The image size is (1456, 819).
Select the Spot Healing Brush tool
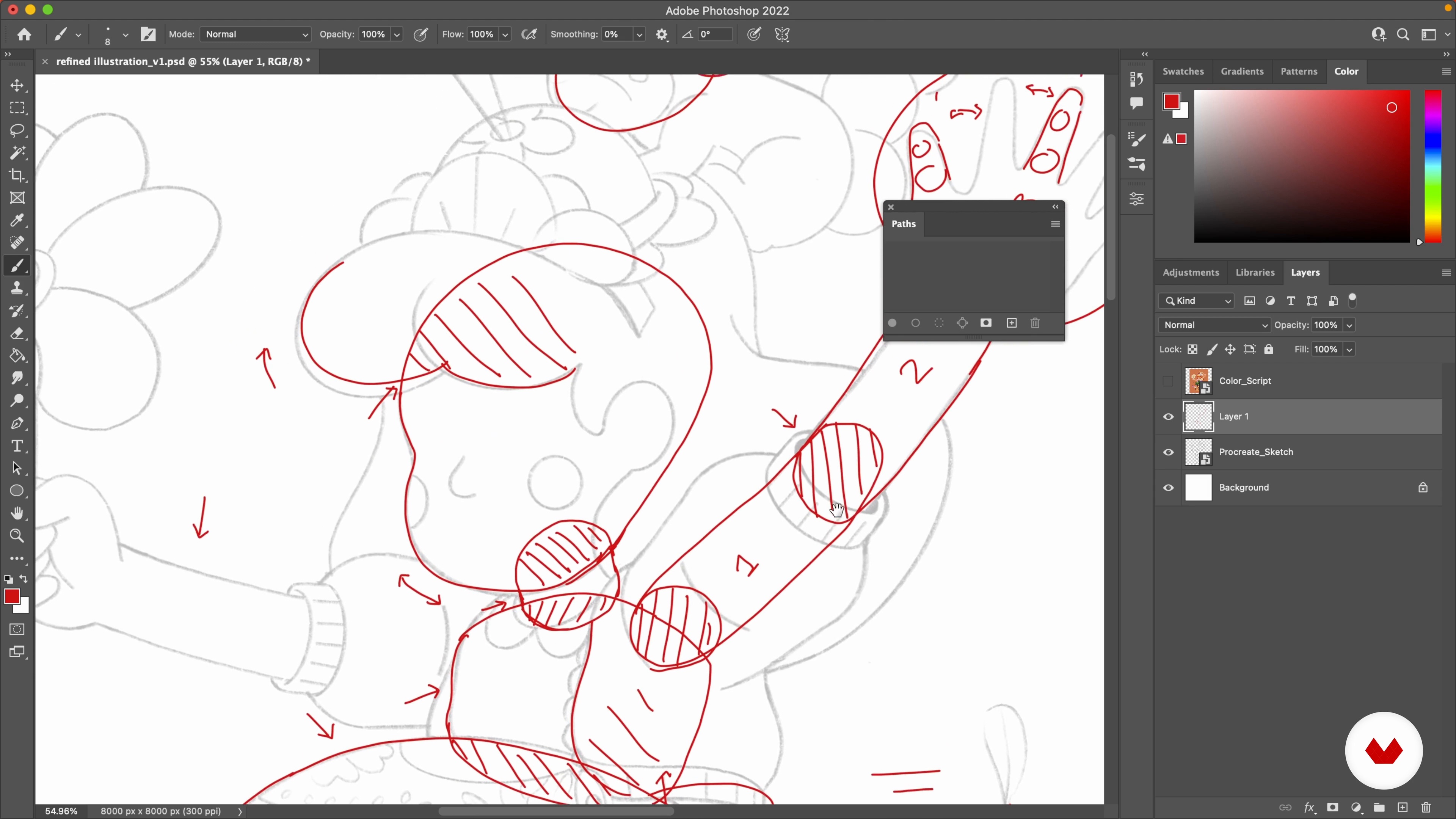[x=17, y=243]
